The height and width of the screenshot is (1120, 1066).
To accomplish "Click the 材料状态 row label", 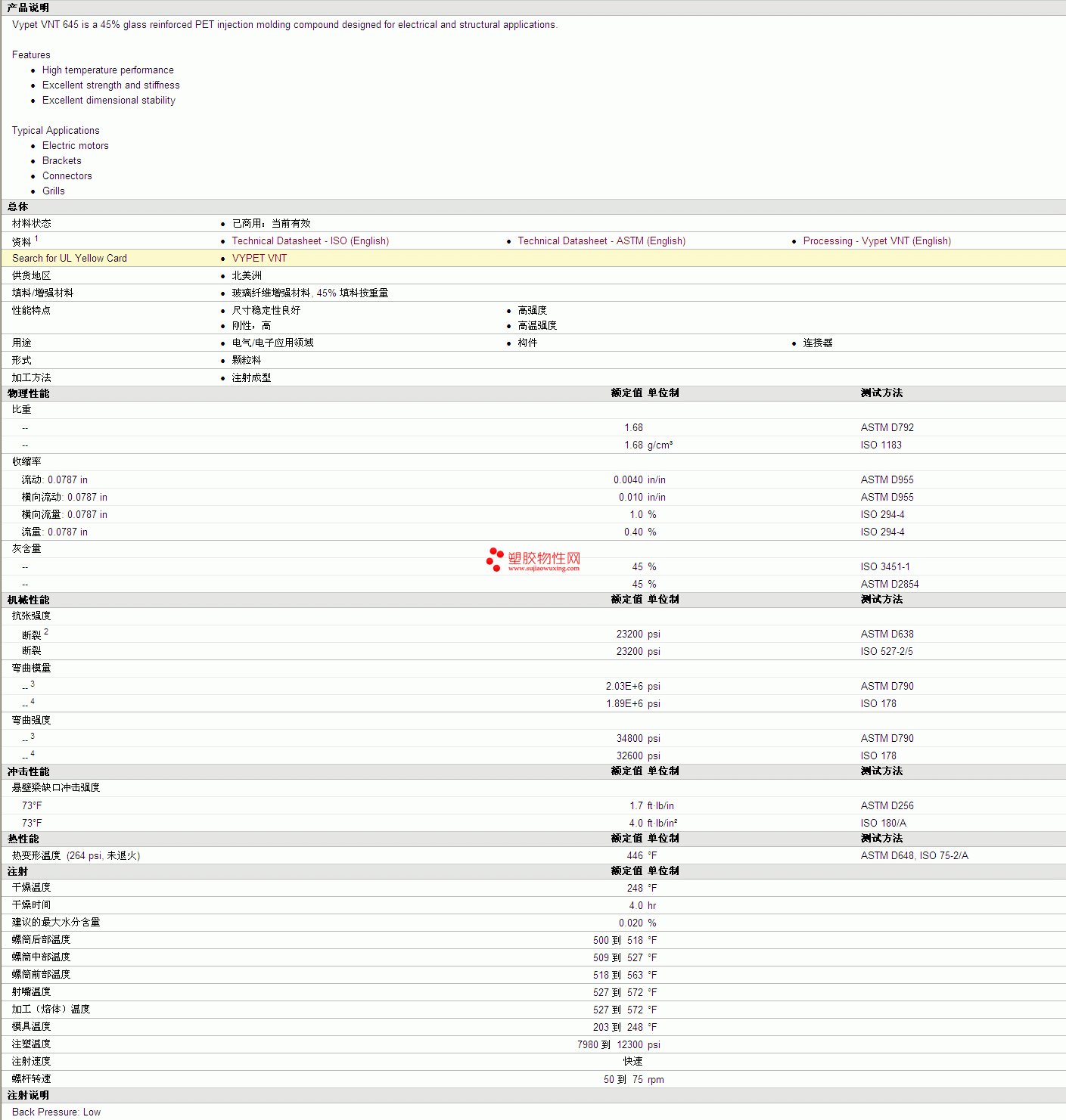I will (x=32, y=224).
